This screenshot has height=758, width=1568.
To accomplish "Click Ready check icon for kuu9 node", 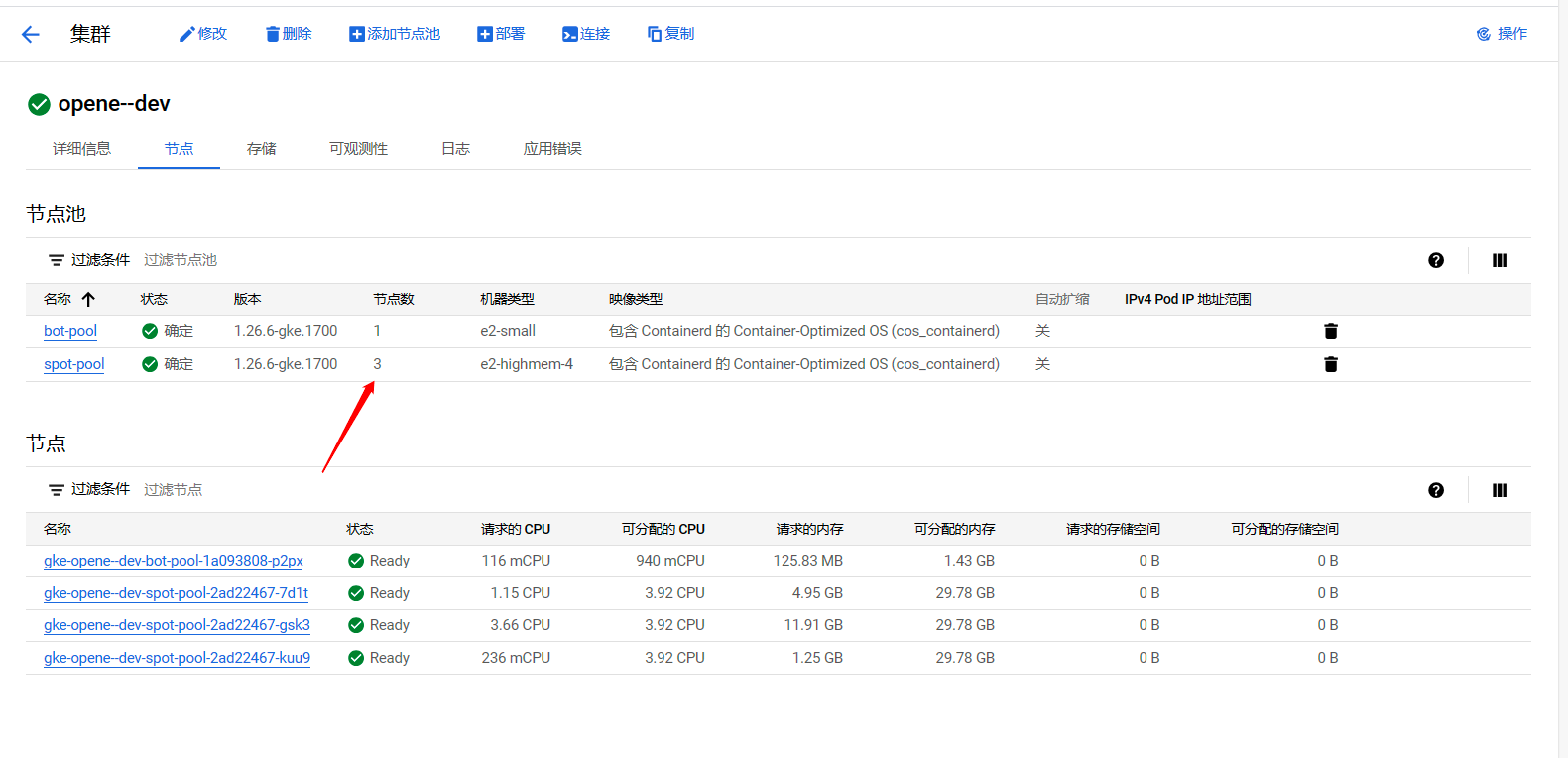I will pyautogui.click(x=356, y=658).
